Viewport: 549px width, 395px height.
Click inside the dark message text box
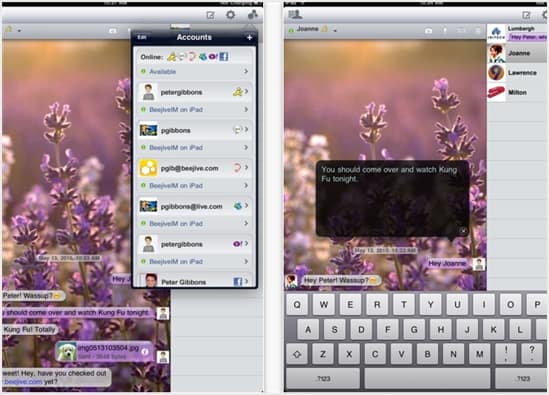pos(392,198)
